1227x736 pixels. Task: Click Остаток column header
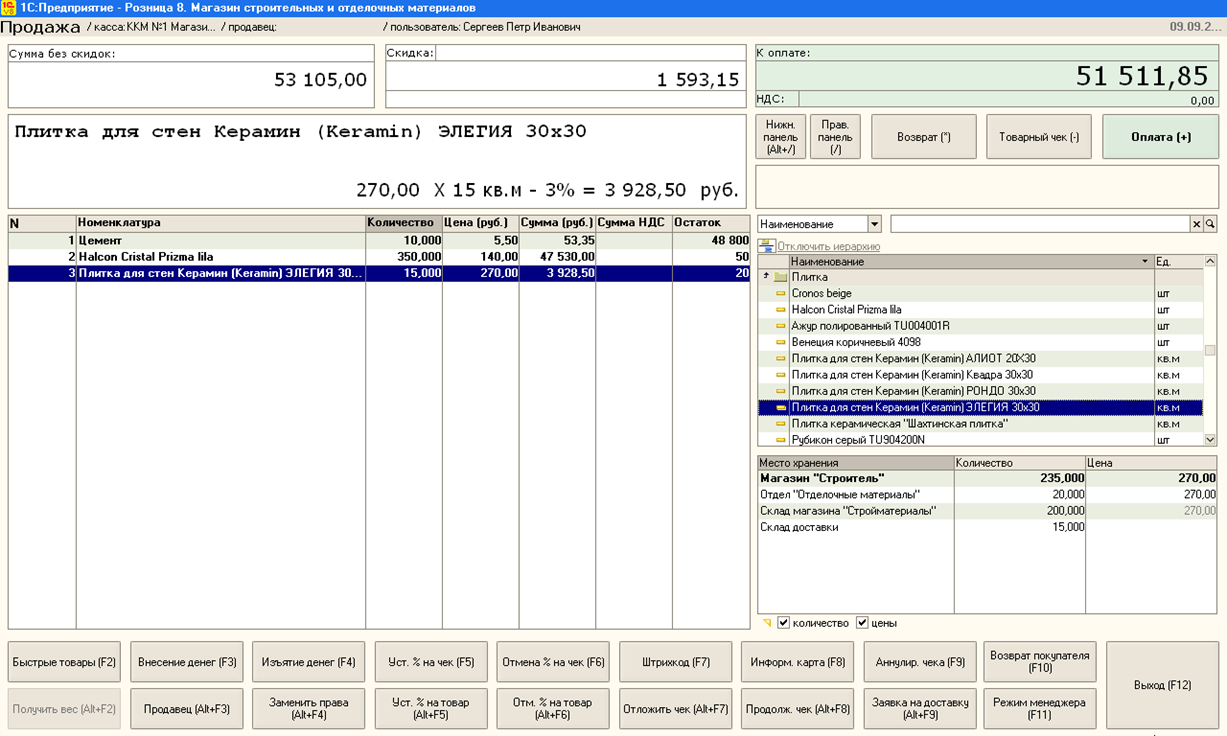point(710,223)
